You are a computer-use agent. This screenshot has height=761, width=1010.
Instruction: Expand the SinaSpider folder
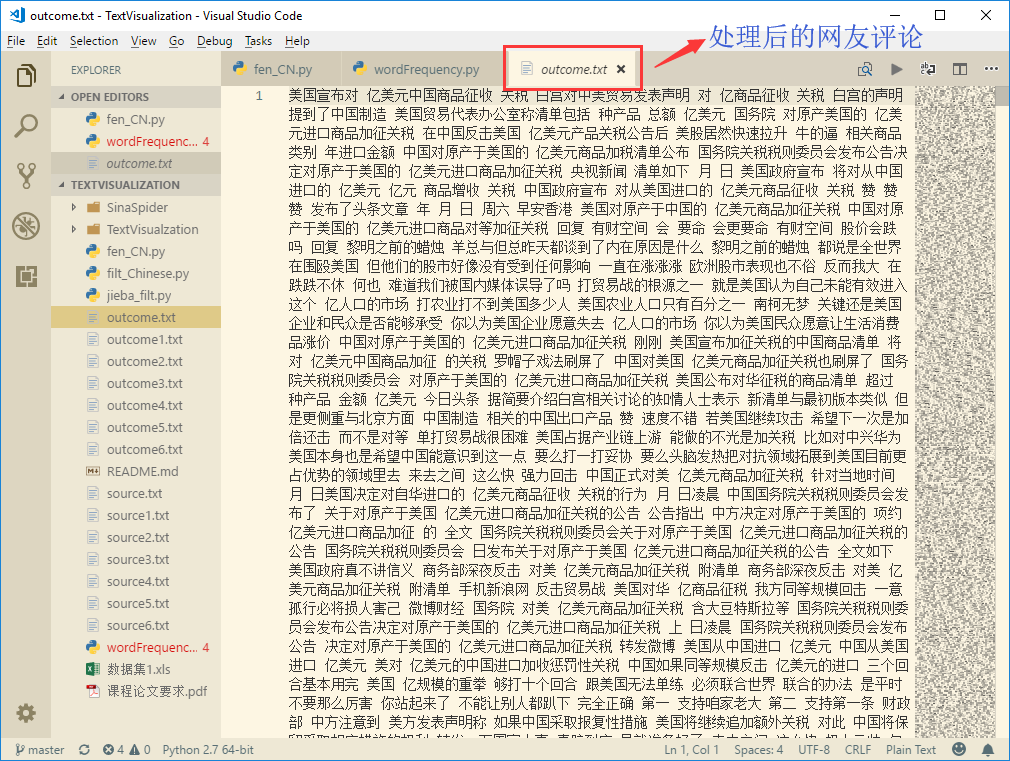pyautogui.click(x=136, y=207)
